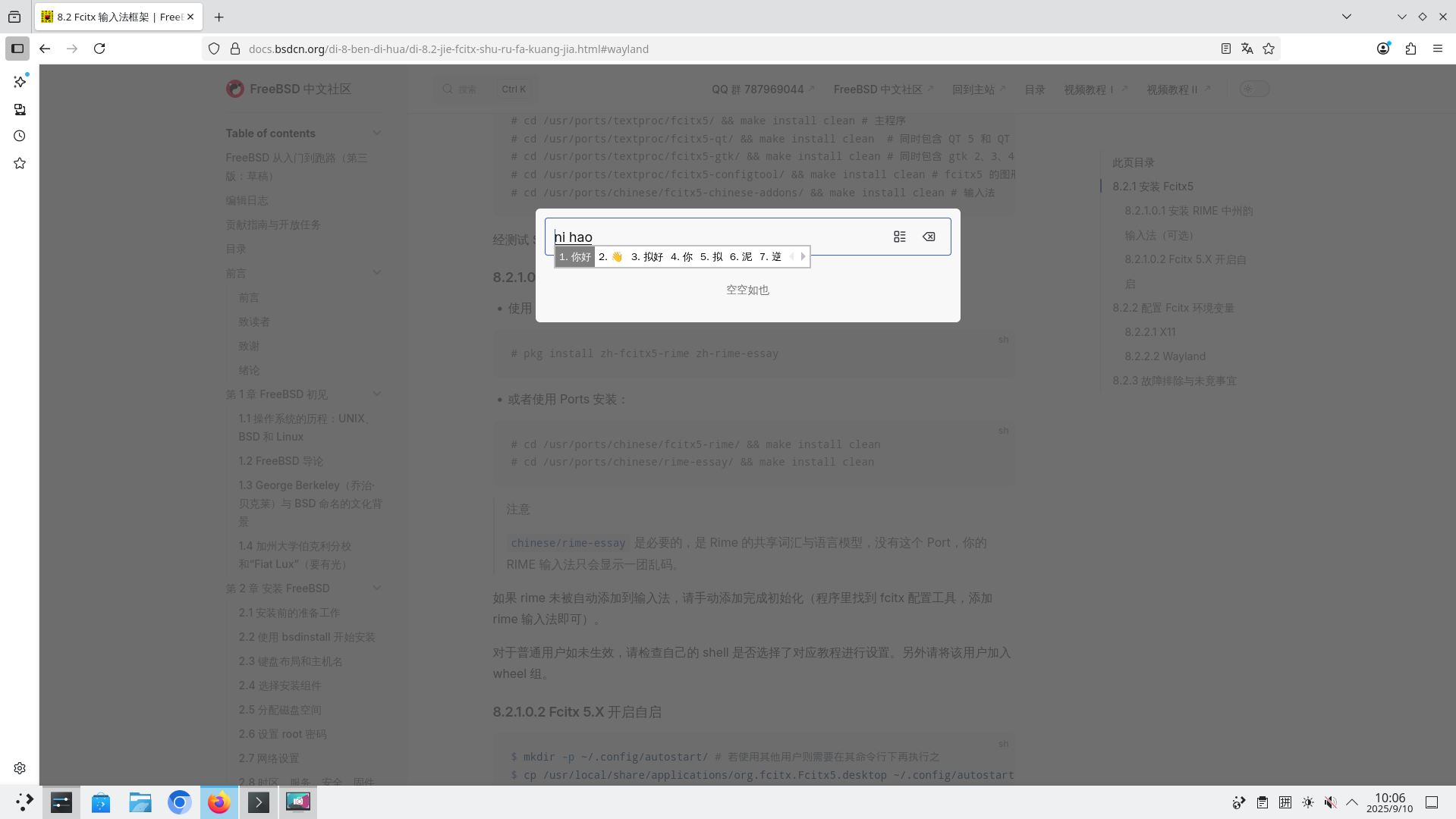Collapse the 前言 sidebar section
Viewport: 1456px width, 819px height.
(x=377, y=272)
